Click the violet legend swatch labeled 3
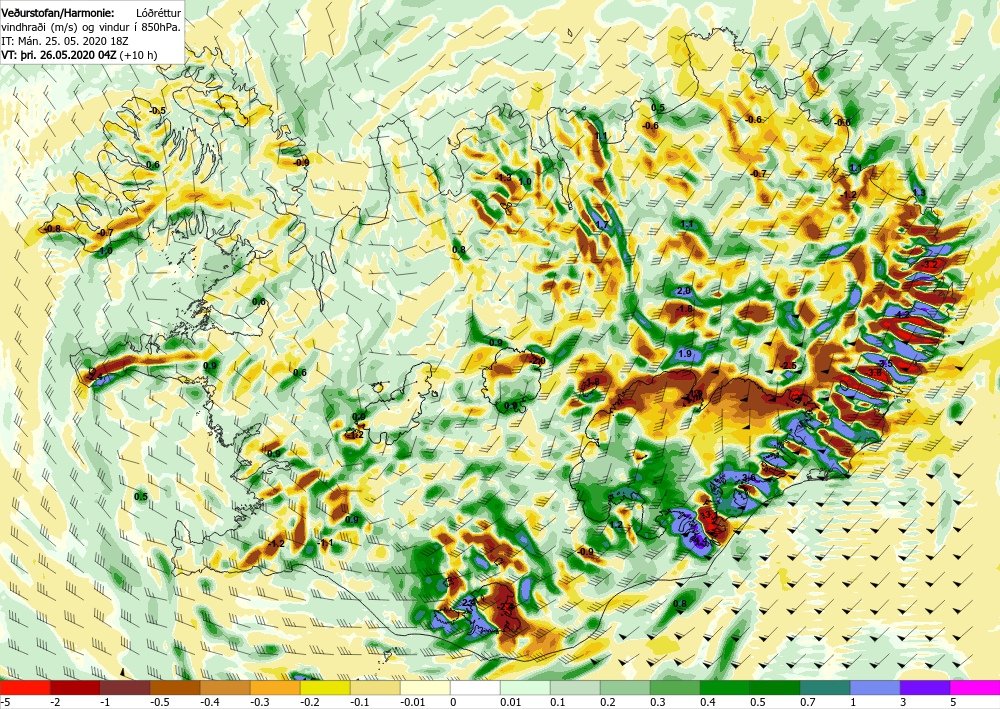Viewport: 1000px width, 709px height. 925,687
